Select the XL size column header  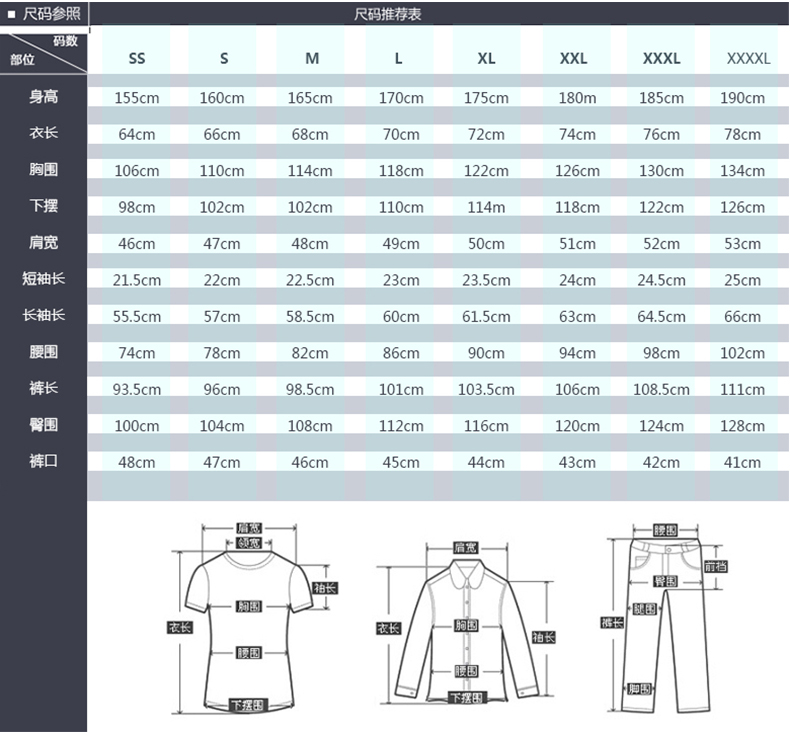[x=486, y=58]
